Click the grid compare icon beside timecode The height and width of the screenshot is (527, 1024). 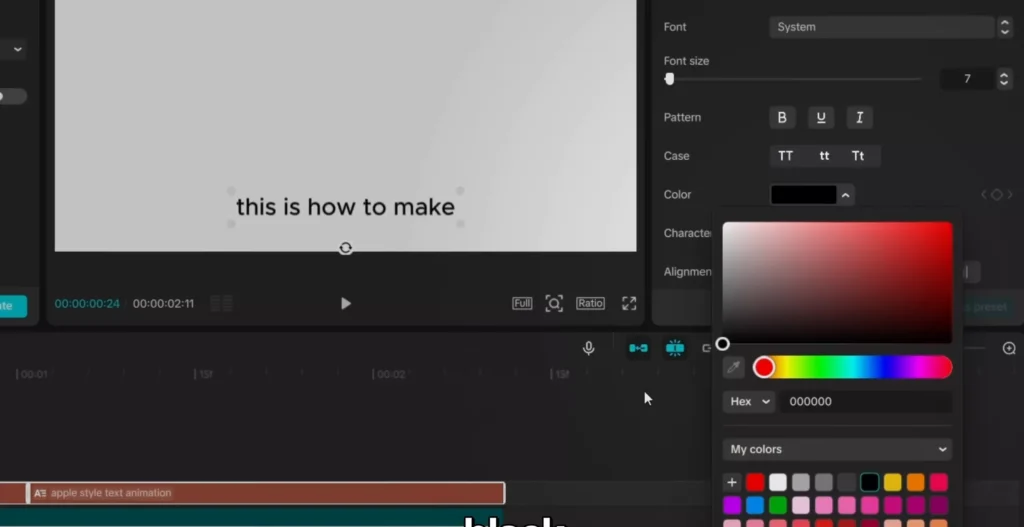(221, 304)
